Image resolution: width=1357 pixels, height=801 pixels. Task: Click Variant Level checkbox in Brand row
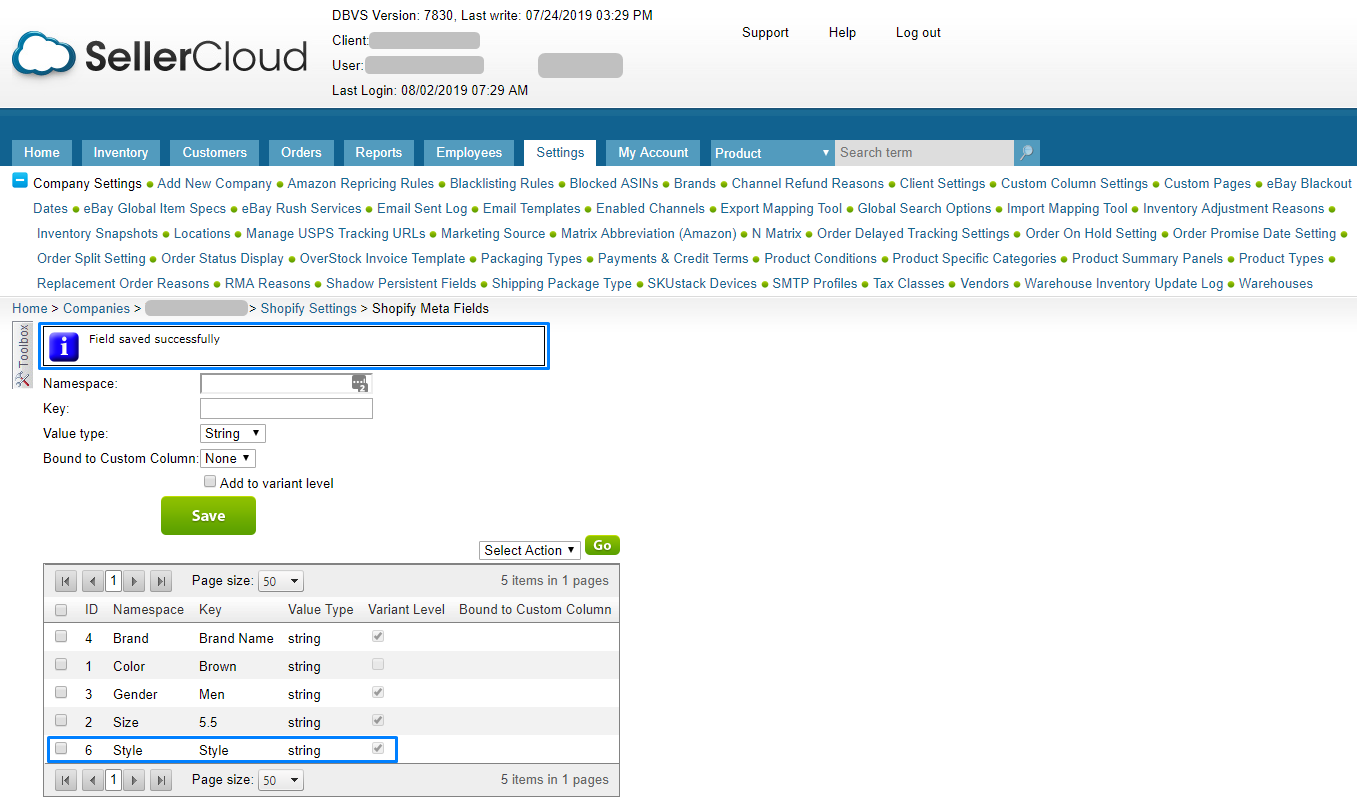(378, 637)
